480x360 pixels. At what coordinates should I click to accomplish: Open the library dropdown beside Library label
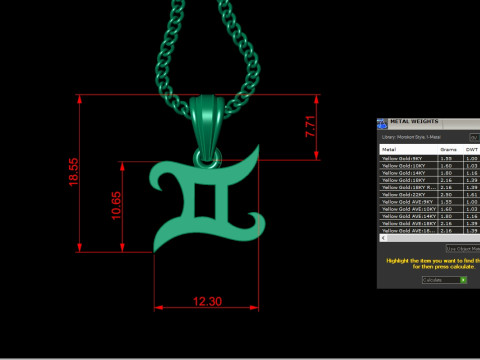pyautogui.click(x=474, y=137)
